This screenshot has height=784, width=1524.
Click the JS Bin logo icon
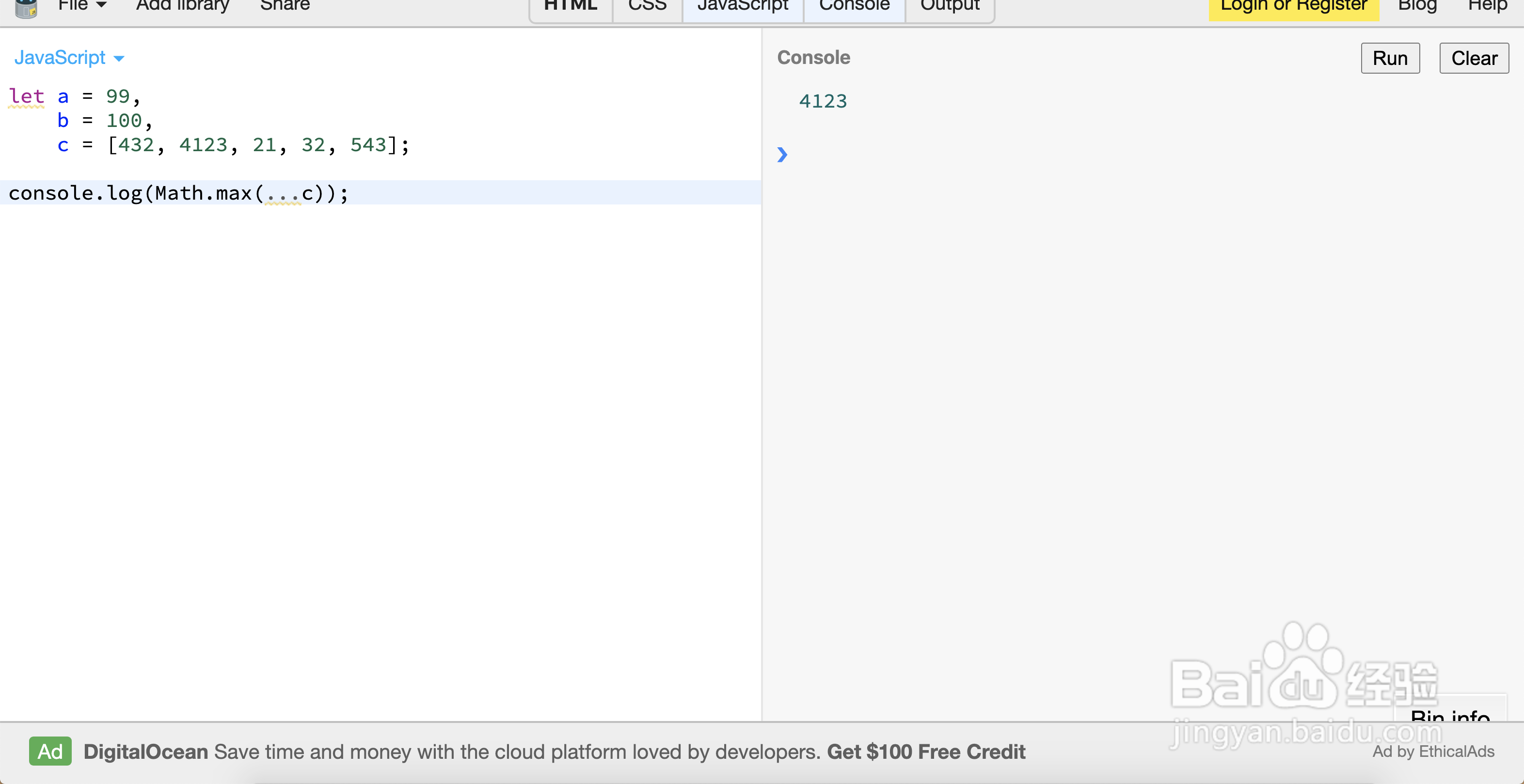(26, 8)
